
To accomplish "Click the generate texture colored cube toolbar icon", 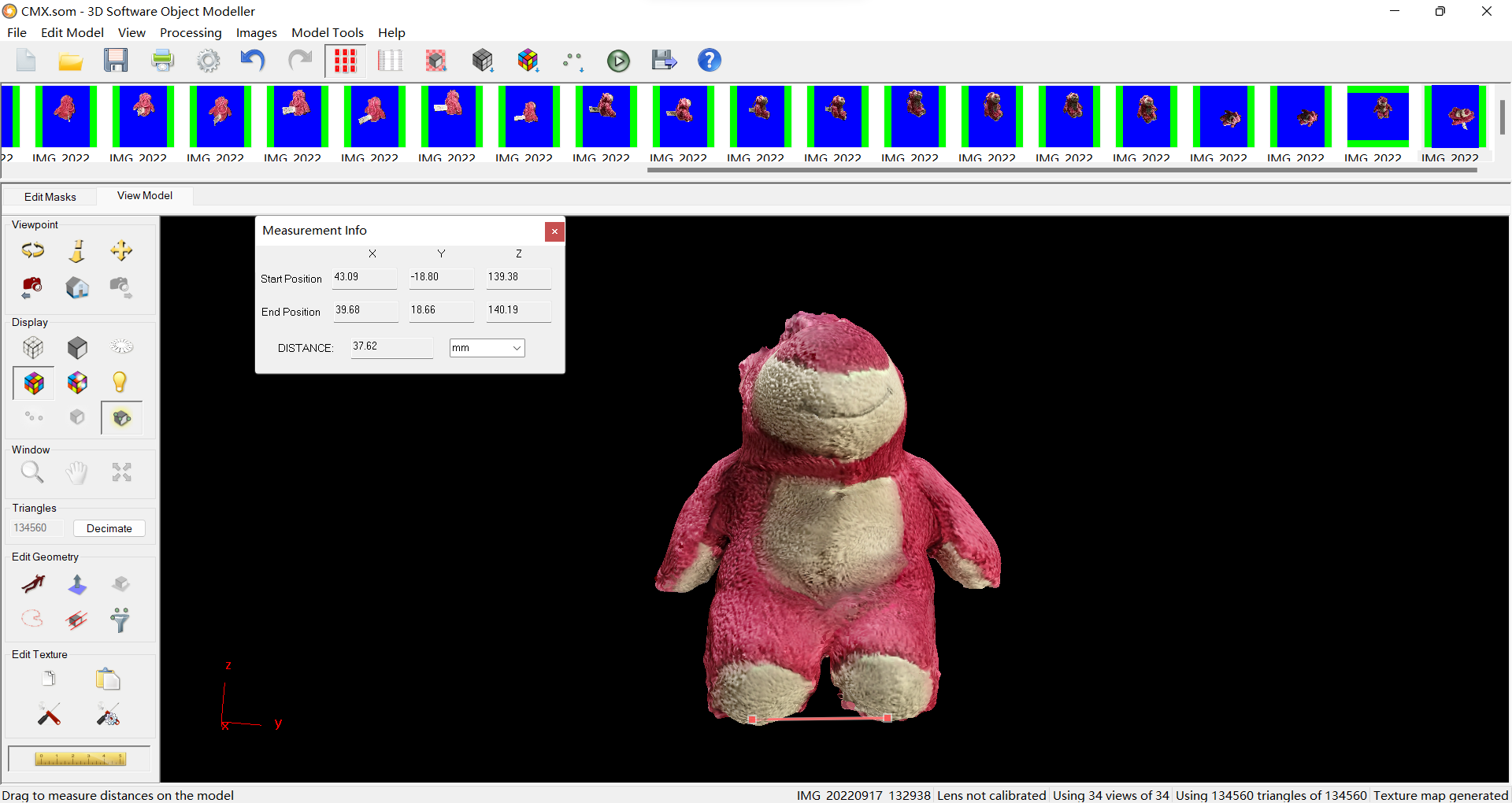I will click(x=528, y=61).
